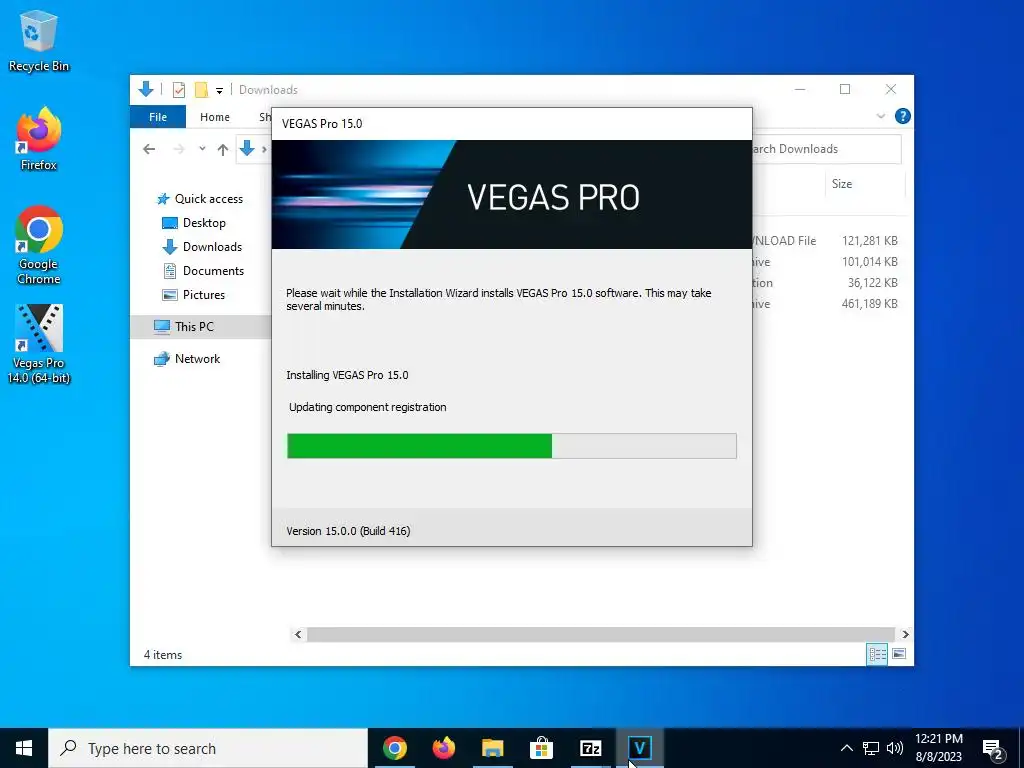The height and width of the screenshot is (768, 1024).
Task: Click Chrome icon in the taskbar
Action: pos(394,748)
